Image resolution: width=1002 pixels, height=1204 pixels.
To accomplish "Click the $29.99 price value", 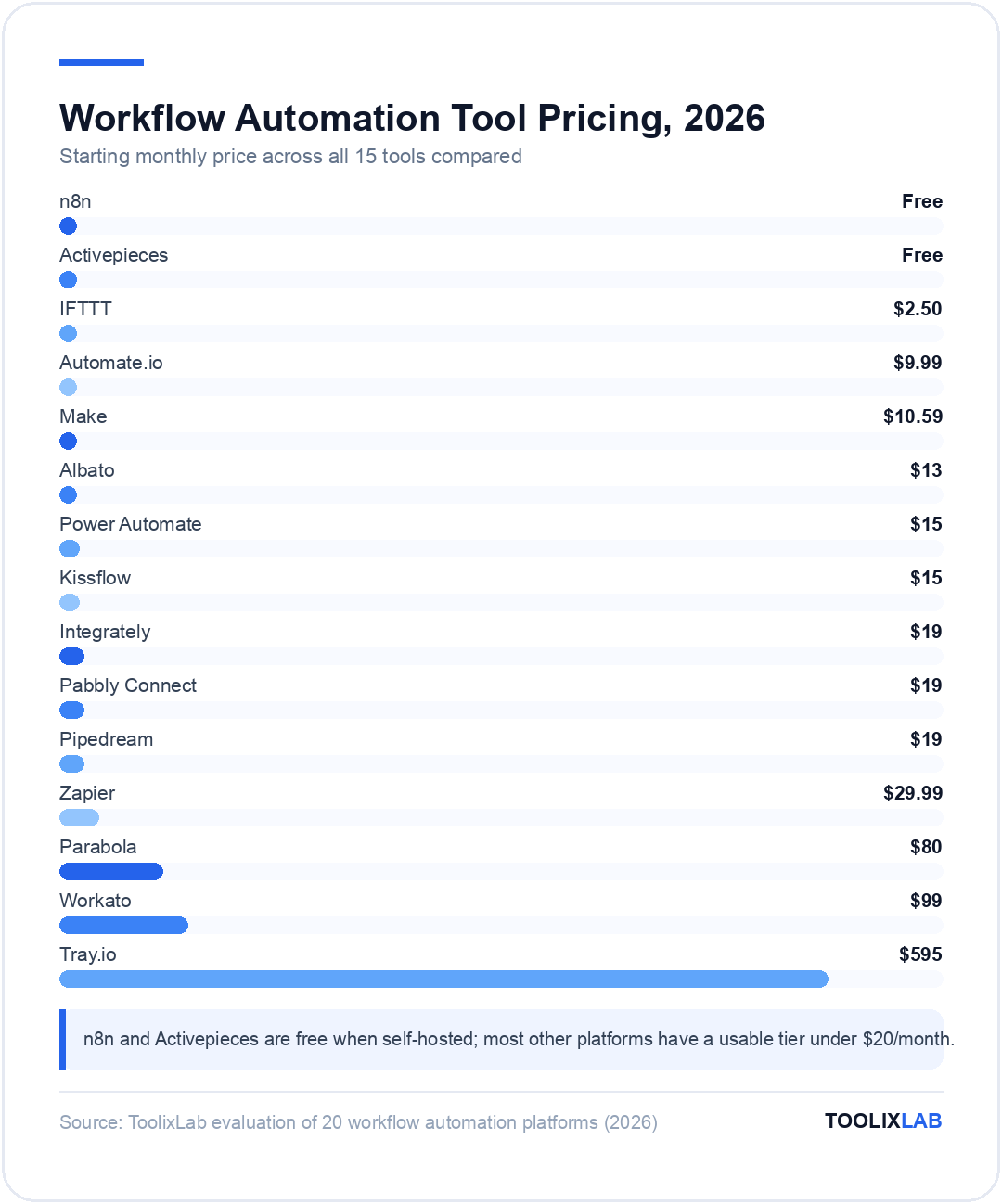I will [913, 793].
